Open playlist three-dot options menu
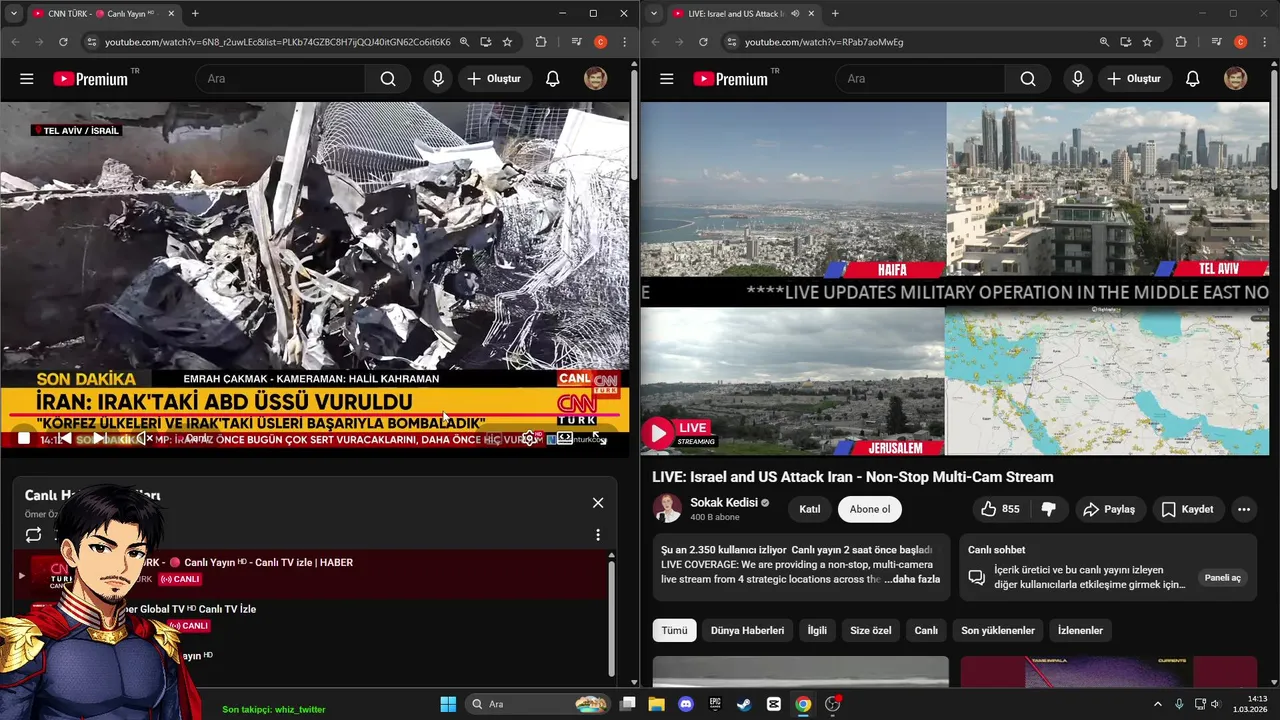Screen dimensions: 1280x720 (598, 535)
